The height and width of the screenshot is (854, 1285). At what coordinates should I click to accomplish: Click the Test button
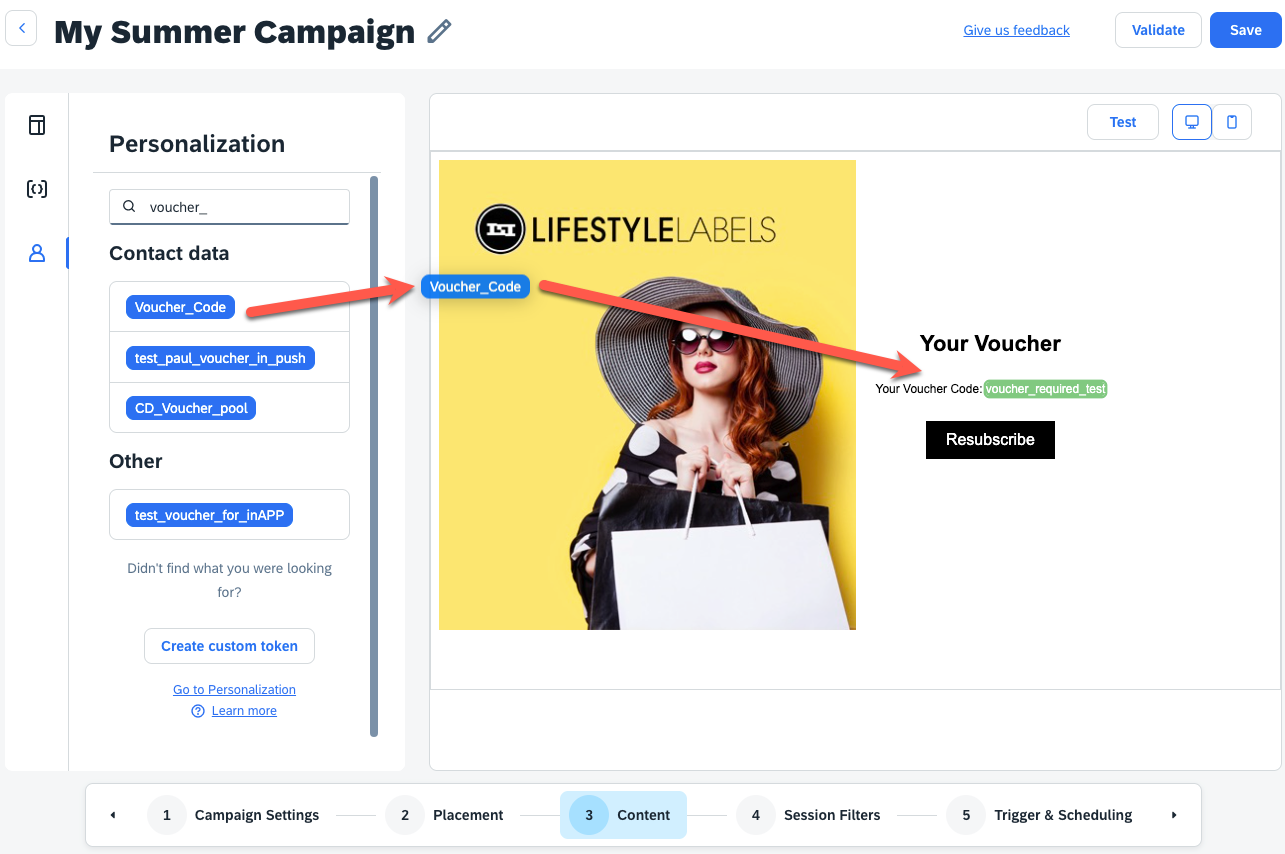pyautogui.click(x=1123, y=122)
